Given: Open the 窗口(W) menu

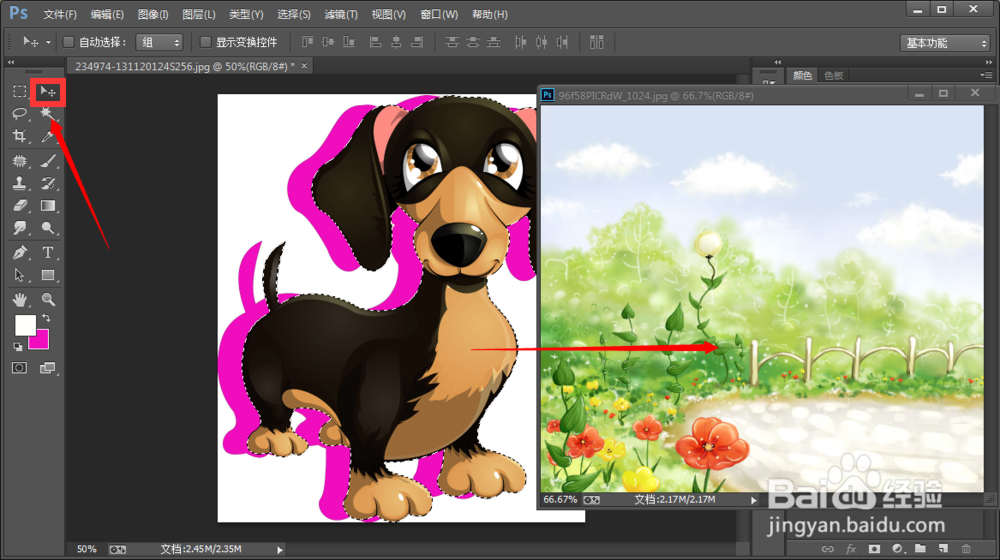Looking at the screenshot, I should click(439, 14).
